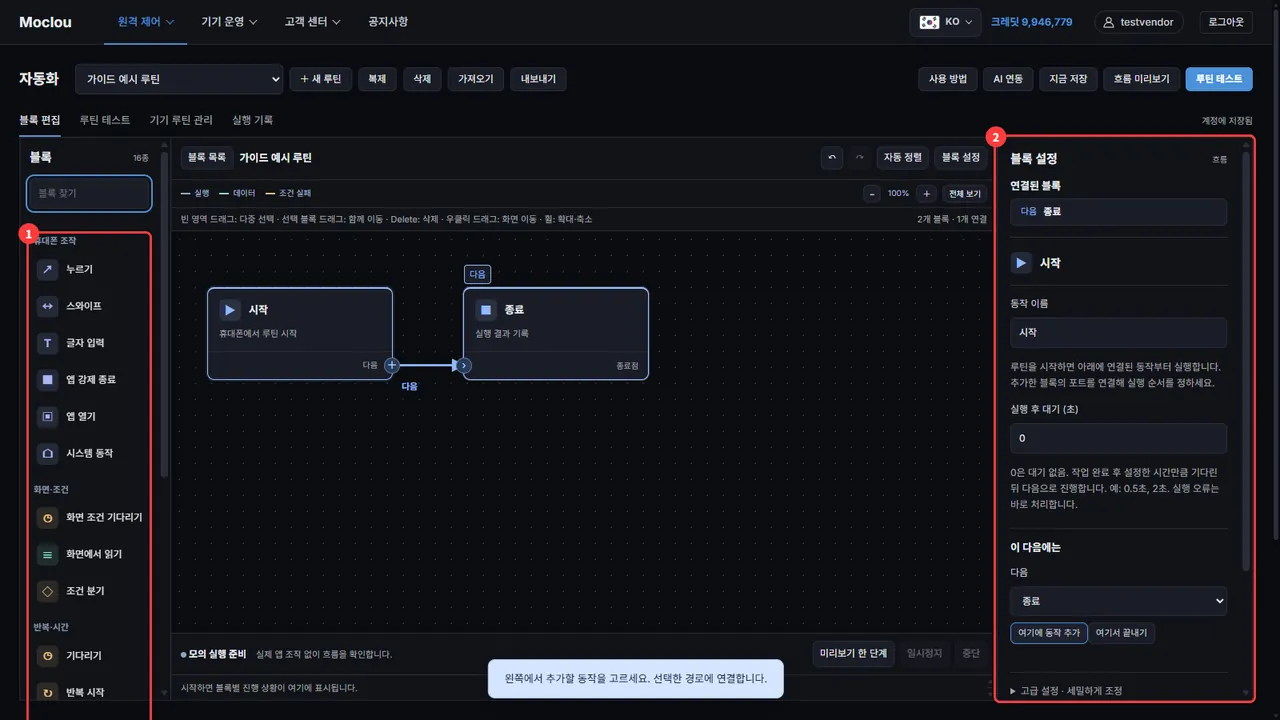This screenshot has height=720, width=1280.
Task: Click the undo arrow icon
Action: pyautogui.click(x=832, y=158)
